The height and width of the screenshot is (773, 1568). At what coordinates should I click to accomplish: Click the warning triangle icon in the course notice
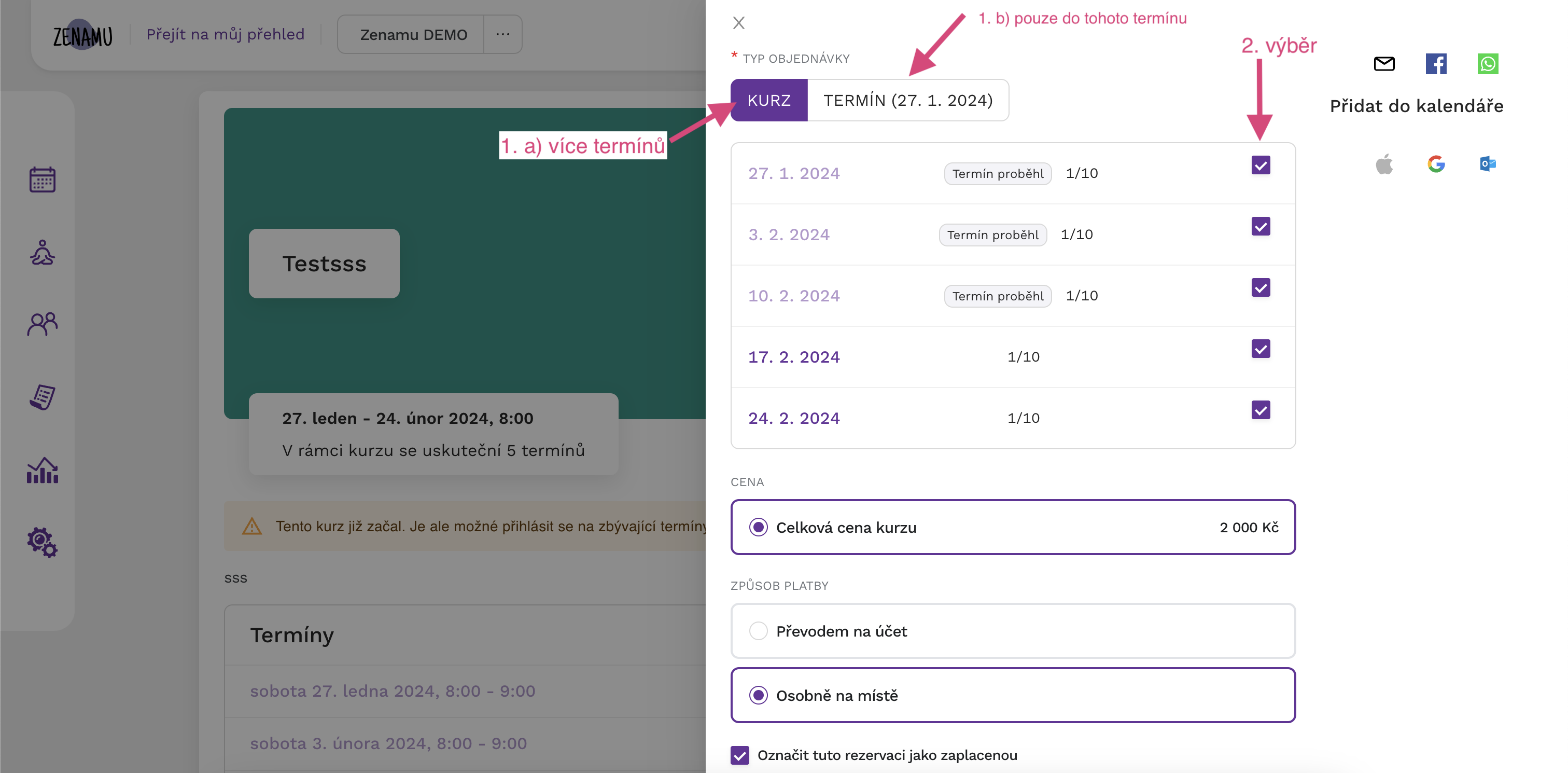252,526
